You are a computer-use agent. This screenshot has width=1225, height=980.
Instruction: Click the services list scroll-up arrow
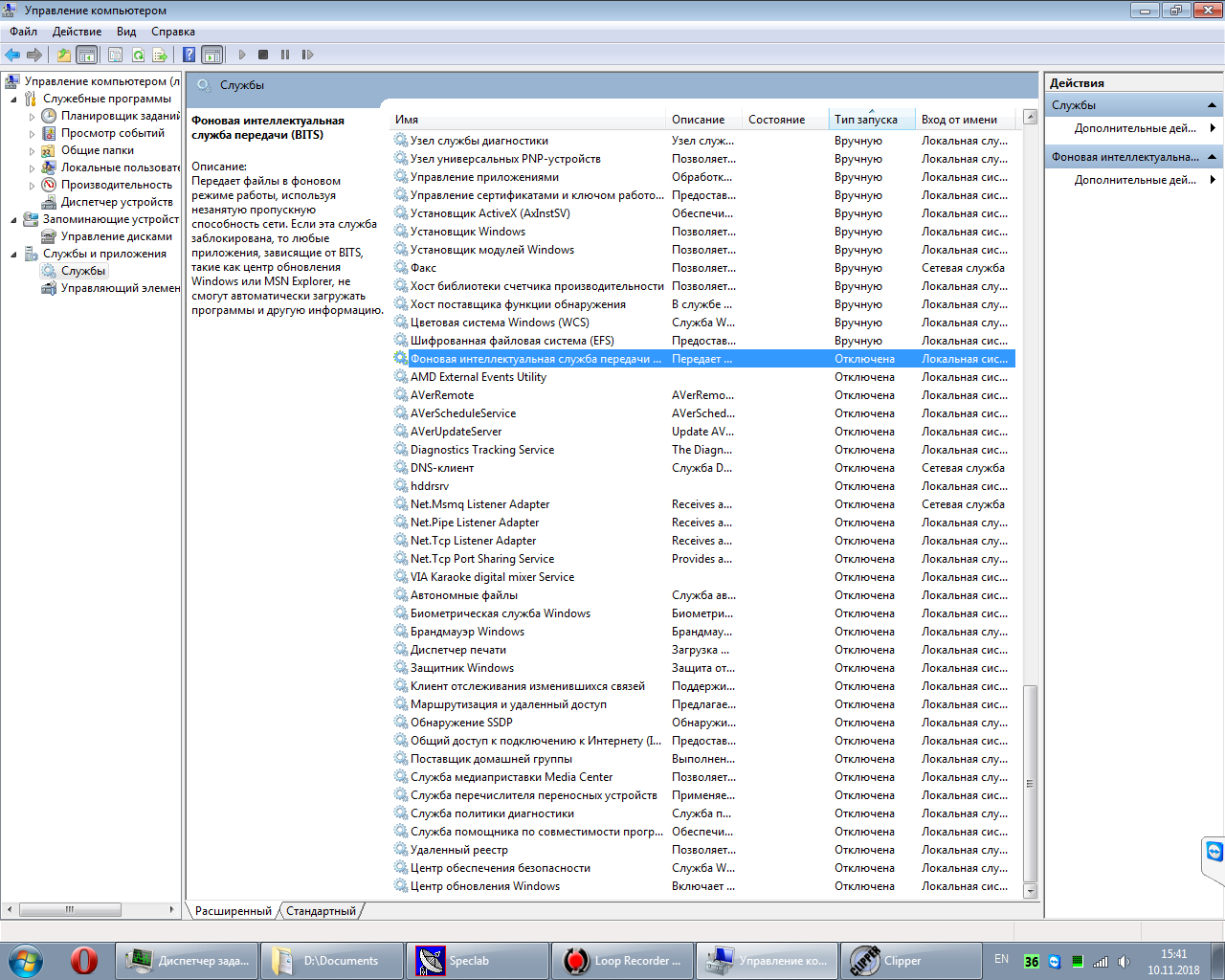[x=1030, y=117]
